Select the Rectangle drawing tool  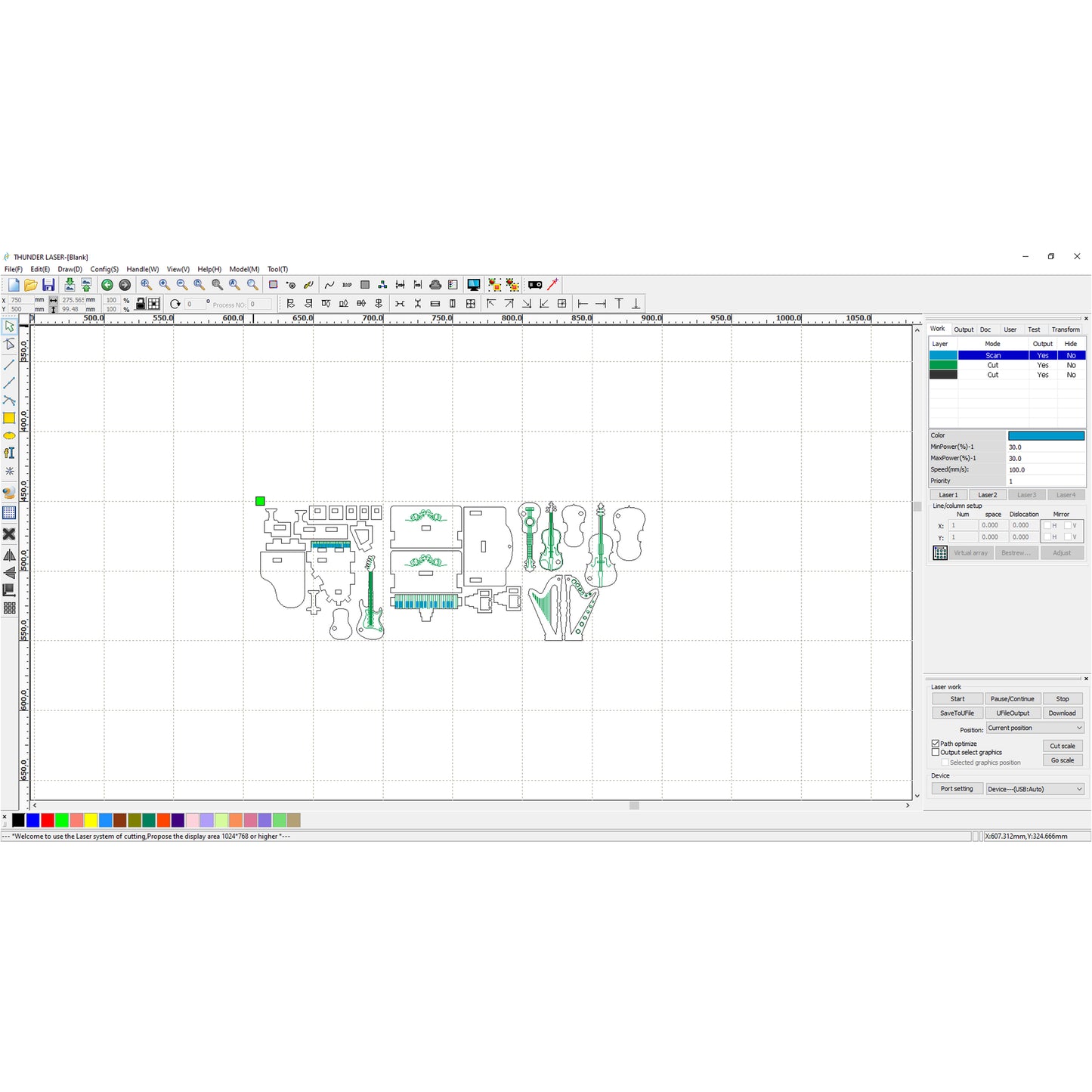point(9,418)
